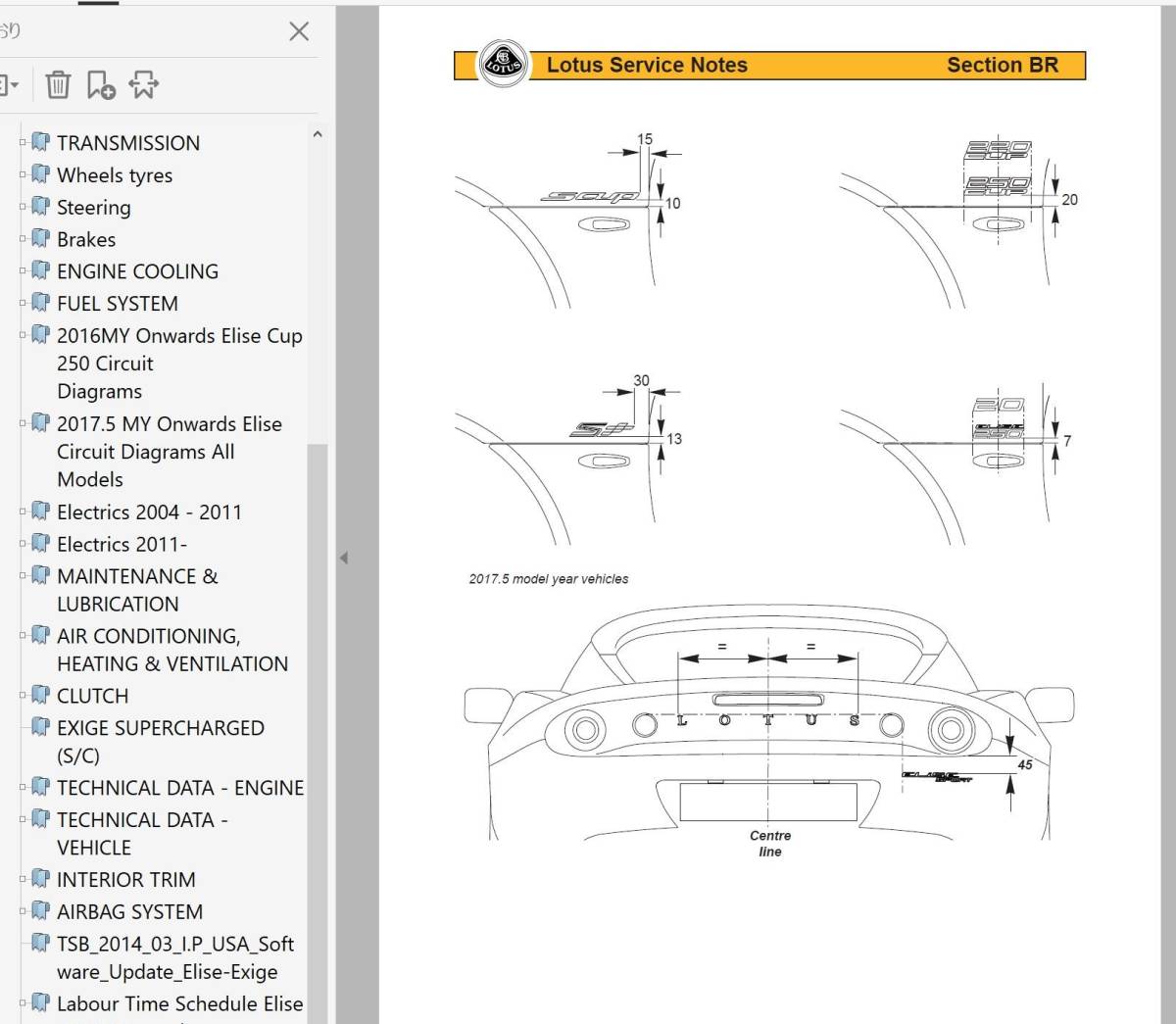1176x1024 pixels.
Task: Add a new bookmark with the plus icon
Action: coord(101,85)
